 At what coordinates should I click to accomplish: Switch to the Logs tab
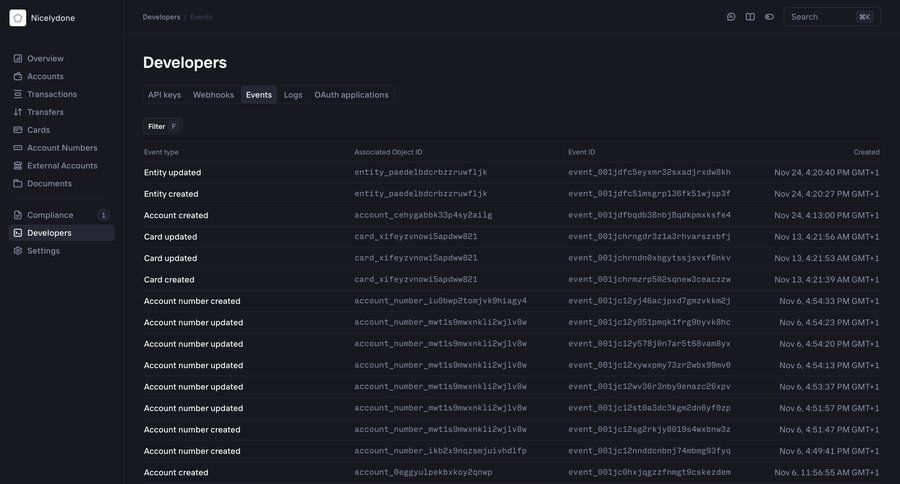[x=293, y=95]
